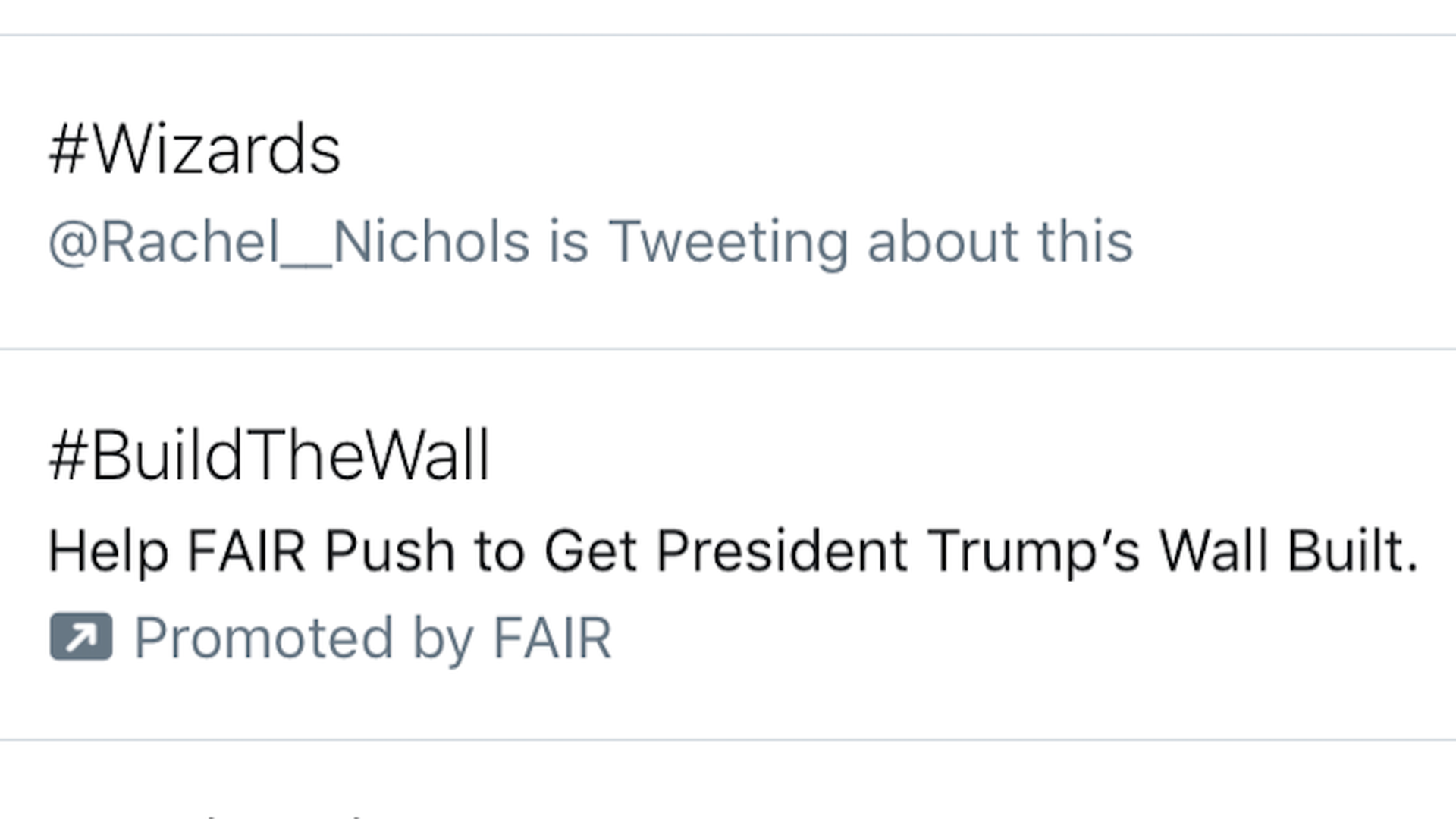
Task: Click the divider below 'Promoted by FAIR'
Action: point(728,739)
